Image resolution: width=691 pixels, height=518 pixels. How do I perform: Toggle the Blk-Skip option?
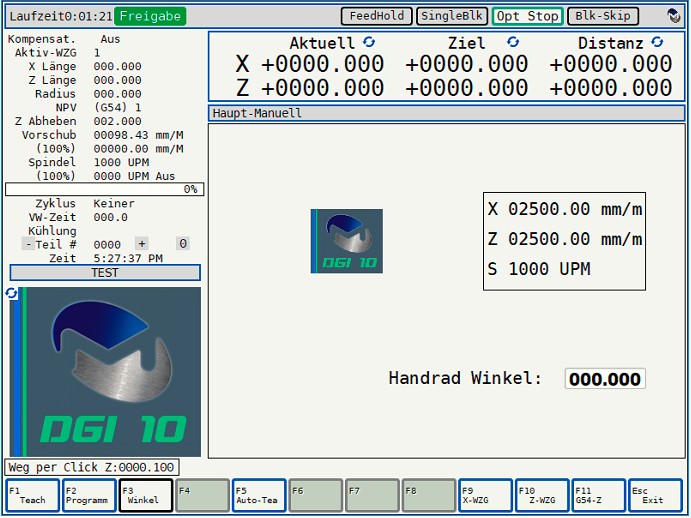coord(603,16)
